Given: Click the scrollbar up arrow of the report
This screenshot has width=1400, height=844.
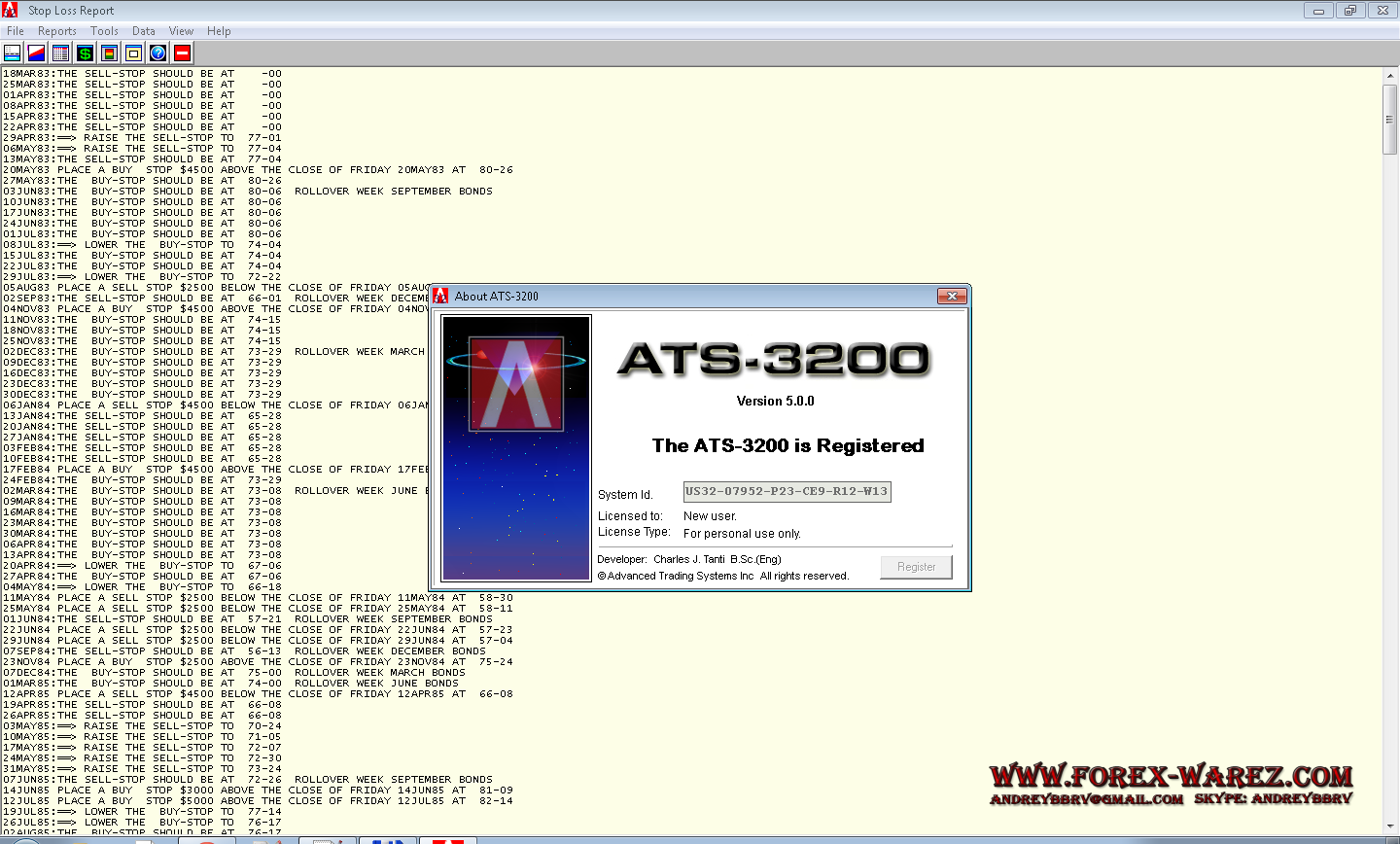Looking at the screenshot, I should (x=1389, y=76).
